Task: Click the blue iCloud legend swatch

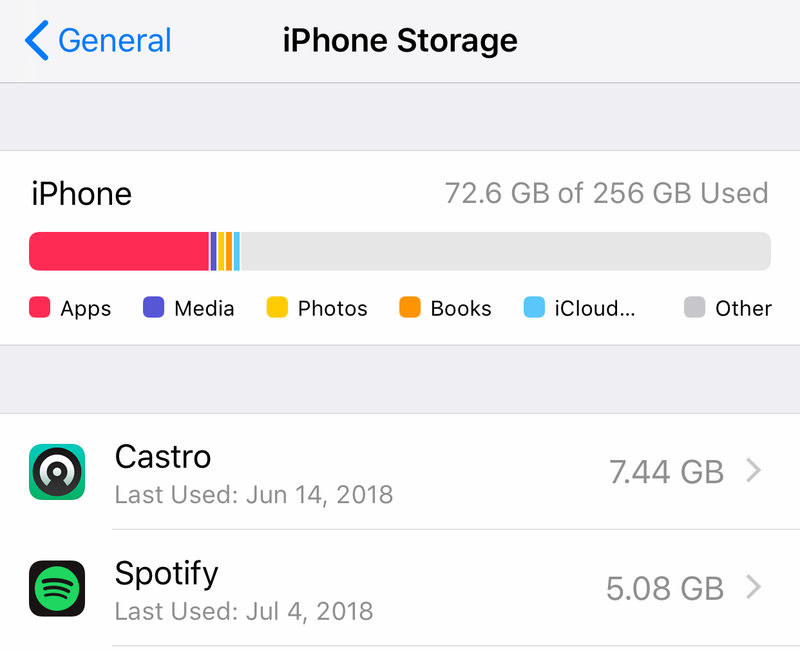Action: point(534,307)
